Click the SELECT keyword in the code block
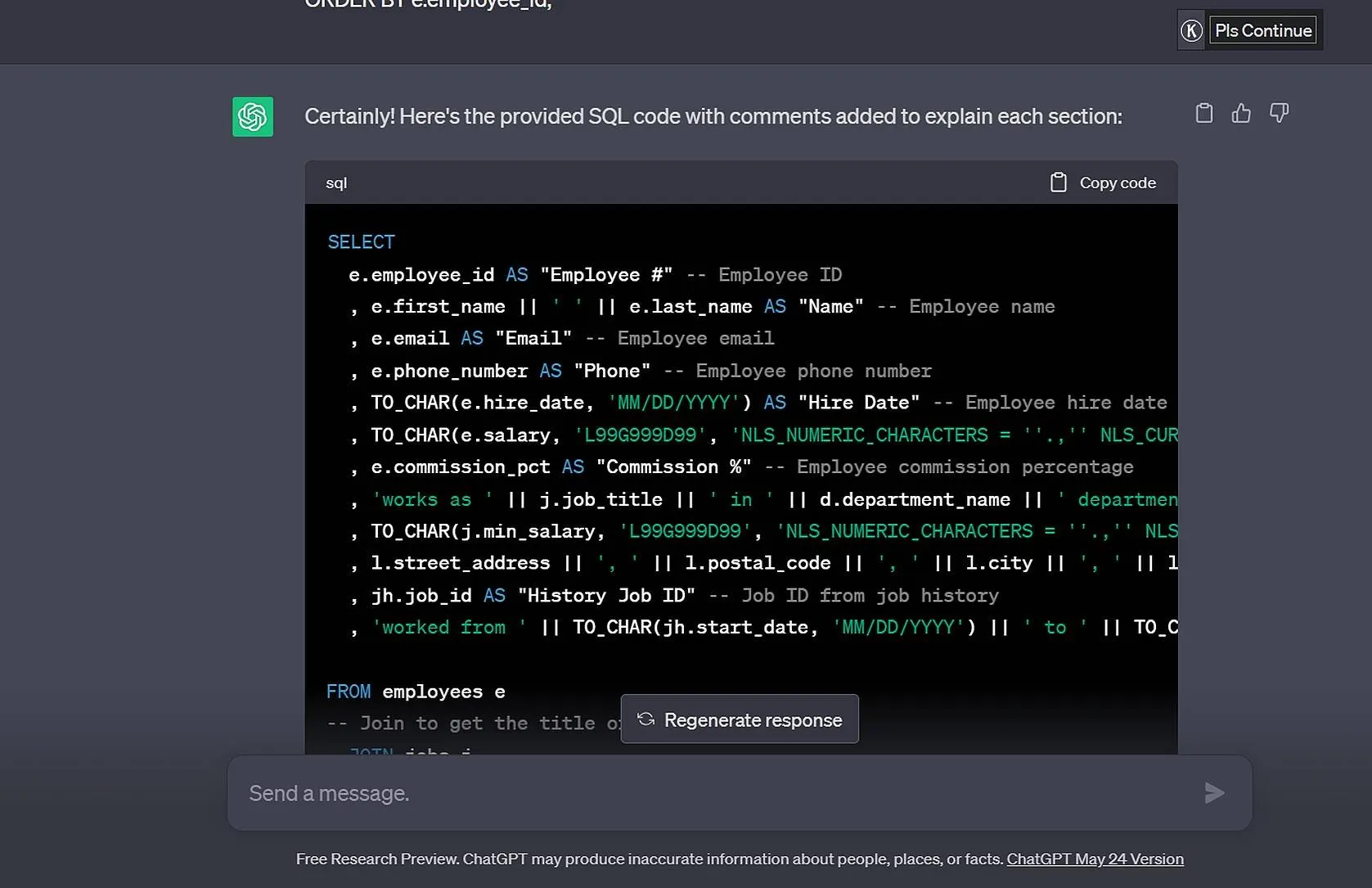The image size is (1372, 888). tap(361, 242)
